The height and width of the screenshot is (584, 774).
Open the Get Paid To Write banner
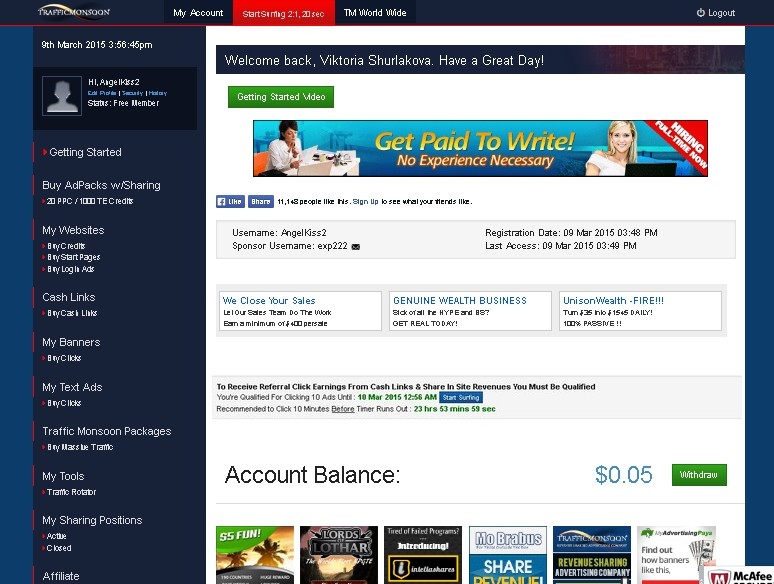click(480, 148)
